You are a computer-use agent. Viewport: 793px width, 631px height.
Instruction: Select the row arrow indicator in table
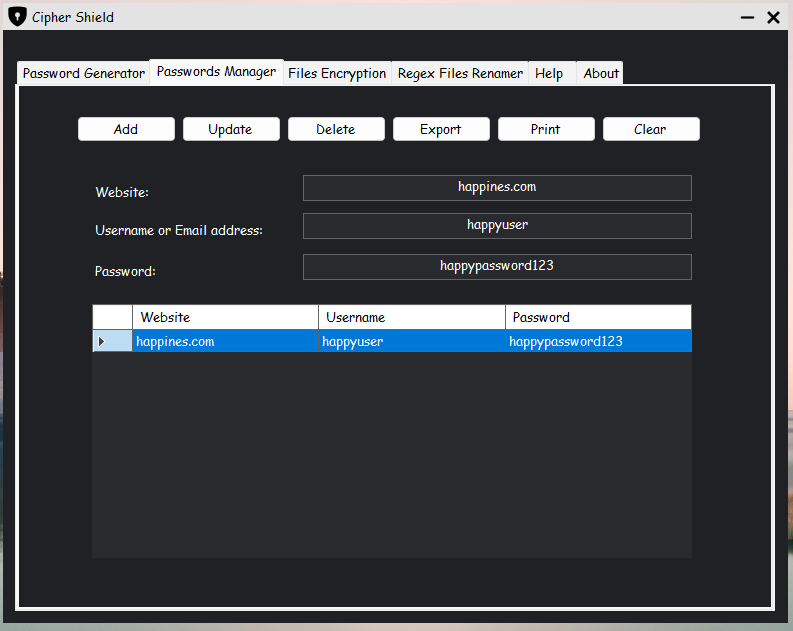pos(101,342)
